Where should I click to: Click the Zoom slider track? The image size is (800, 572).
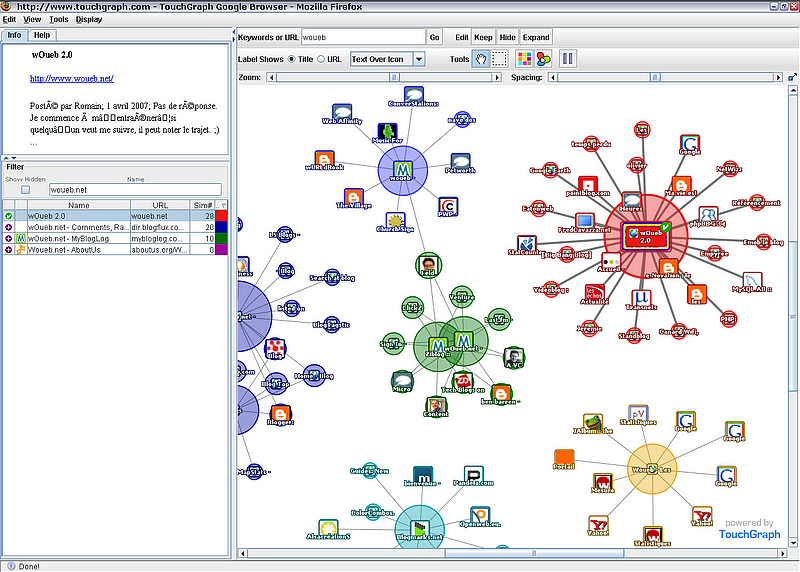tap(384, 78)
